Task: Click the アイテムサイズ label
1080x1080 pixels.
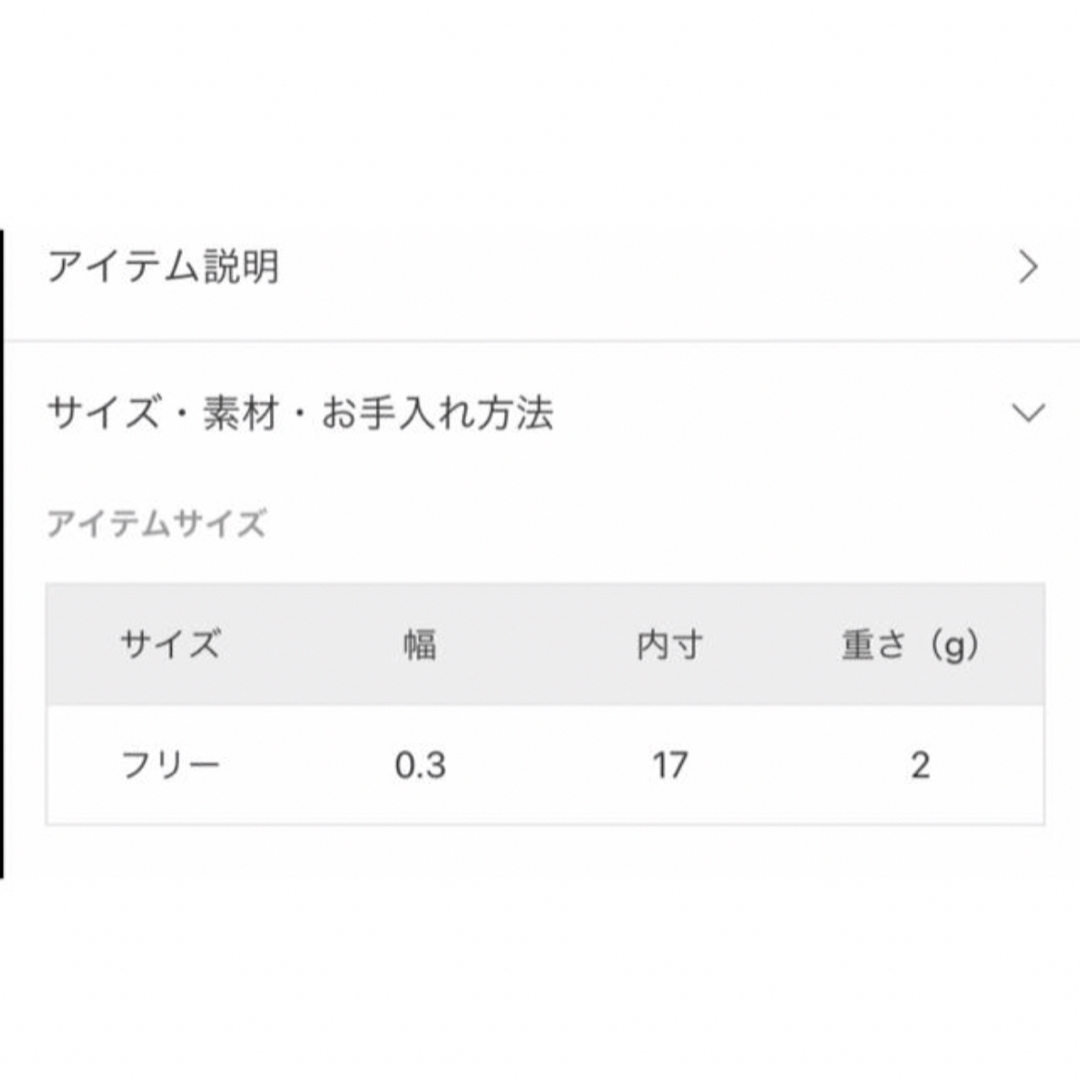Action: tap(156, 523)
